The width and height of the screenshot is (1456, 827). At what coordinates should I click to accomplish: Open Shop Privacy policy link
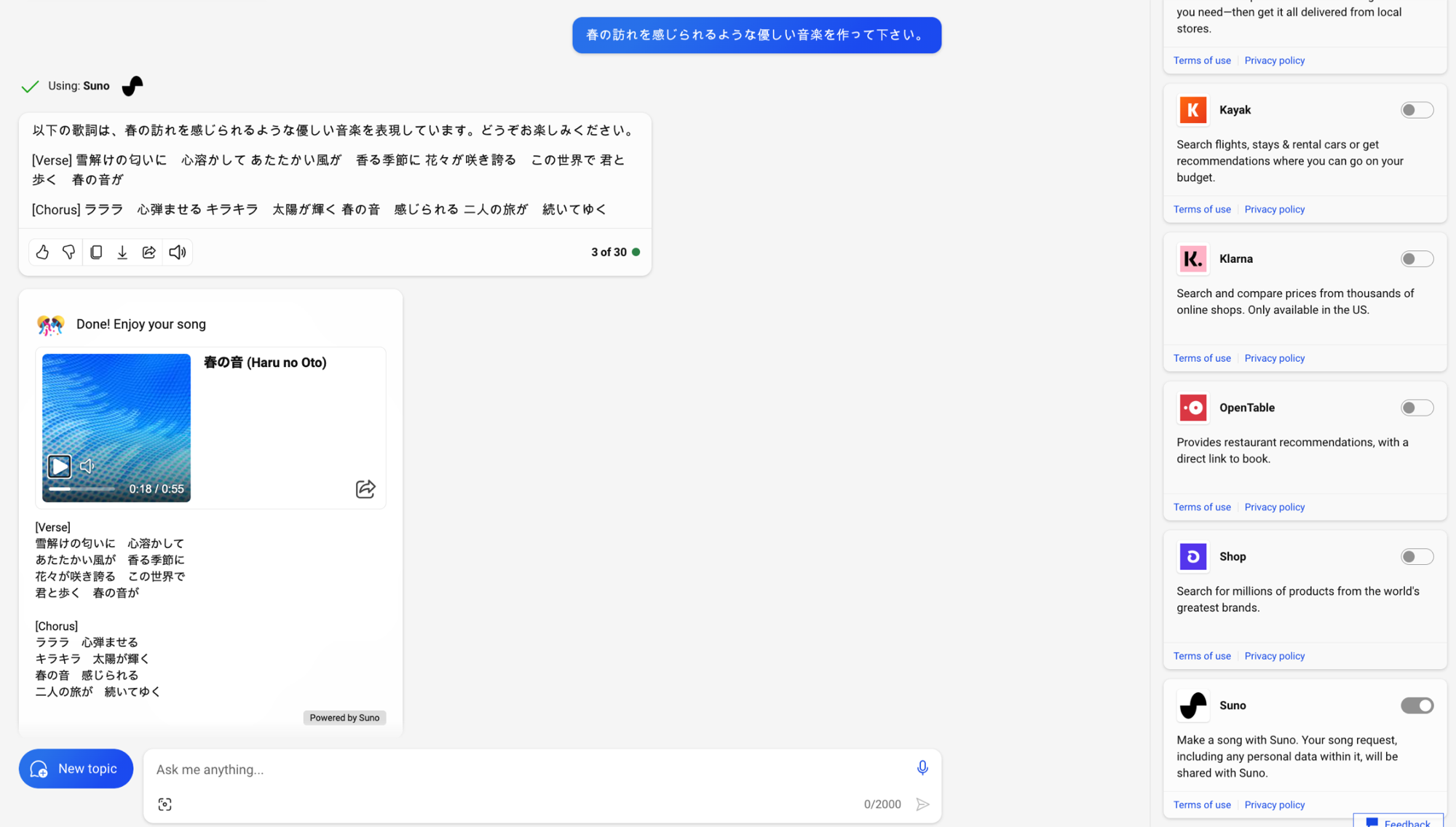[1274, 656]
